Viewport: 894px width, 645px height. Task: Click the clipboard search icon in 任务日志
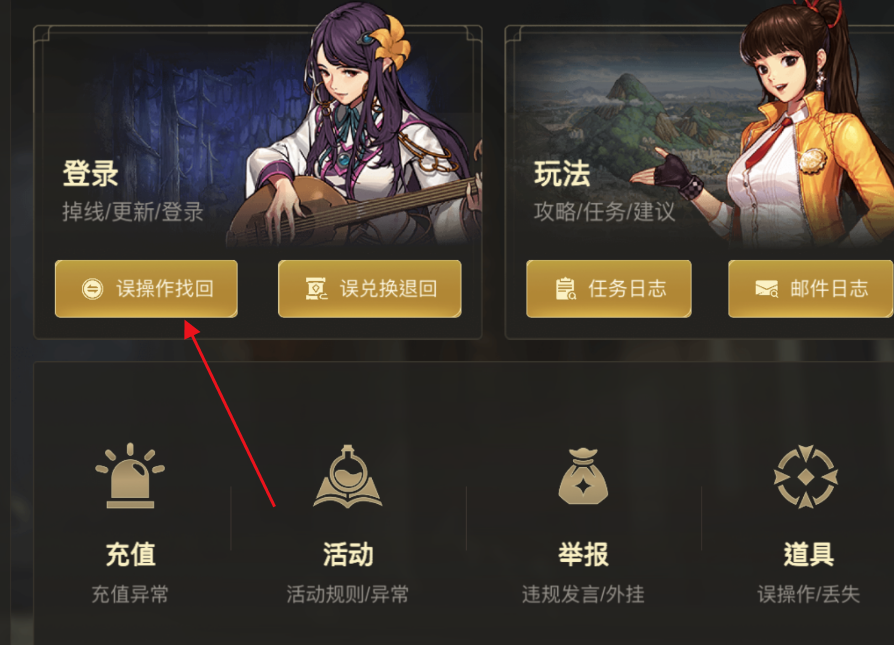tap(566, 289)
